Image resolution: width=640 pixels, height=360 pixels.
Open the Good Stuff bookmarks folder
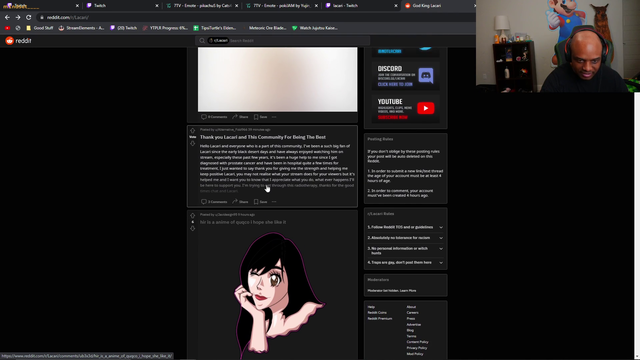[x=40, y=28]
